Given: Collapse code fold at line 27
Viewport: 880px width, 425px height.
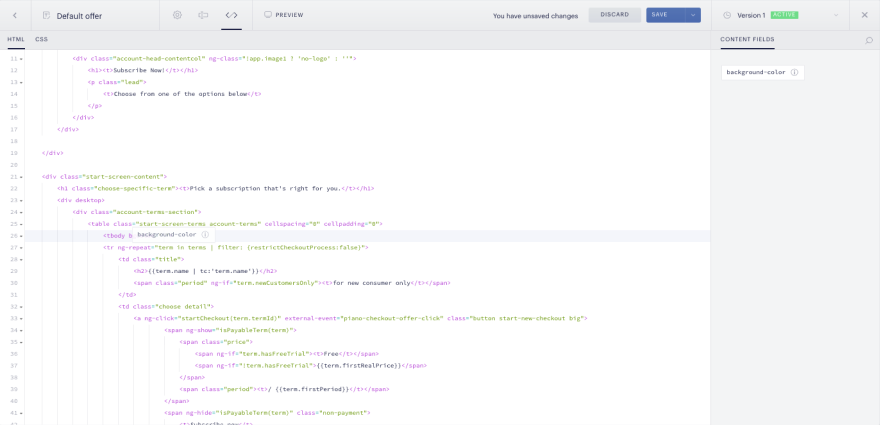Looking at the screenshot, I should point(21,248).
